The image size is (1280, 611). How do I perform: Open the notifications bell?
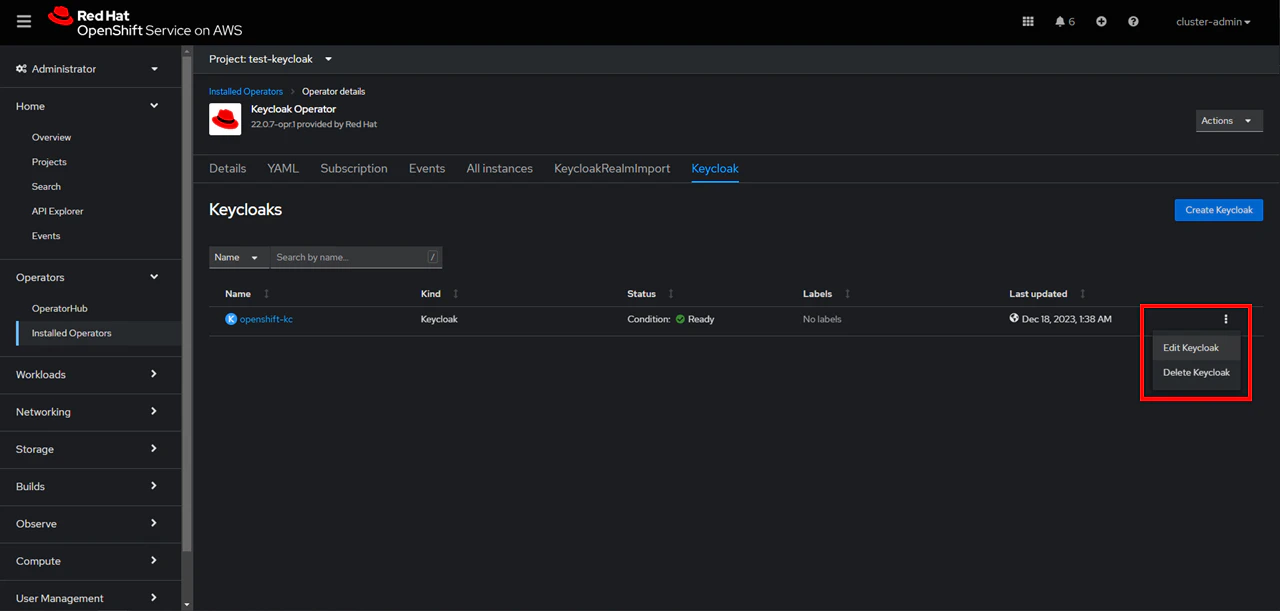tap(1065, 21)
